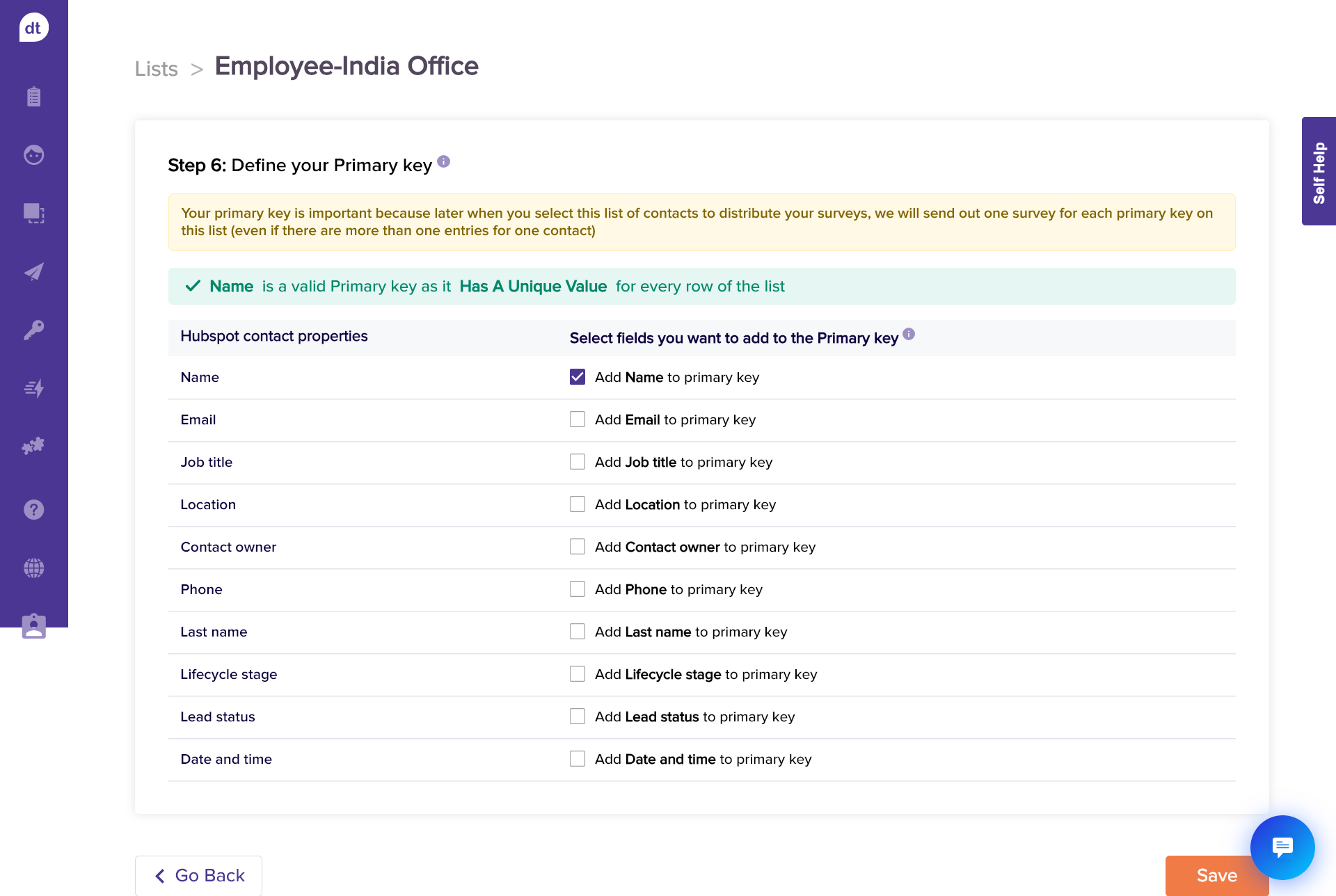Click the paper plane distribute icon
This screenshot has width=1336, height=896.
click(x=33, y=271)
